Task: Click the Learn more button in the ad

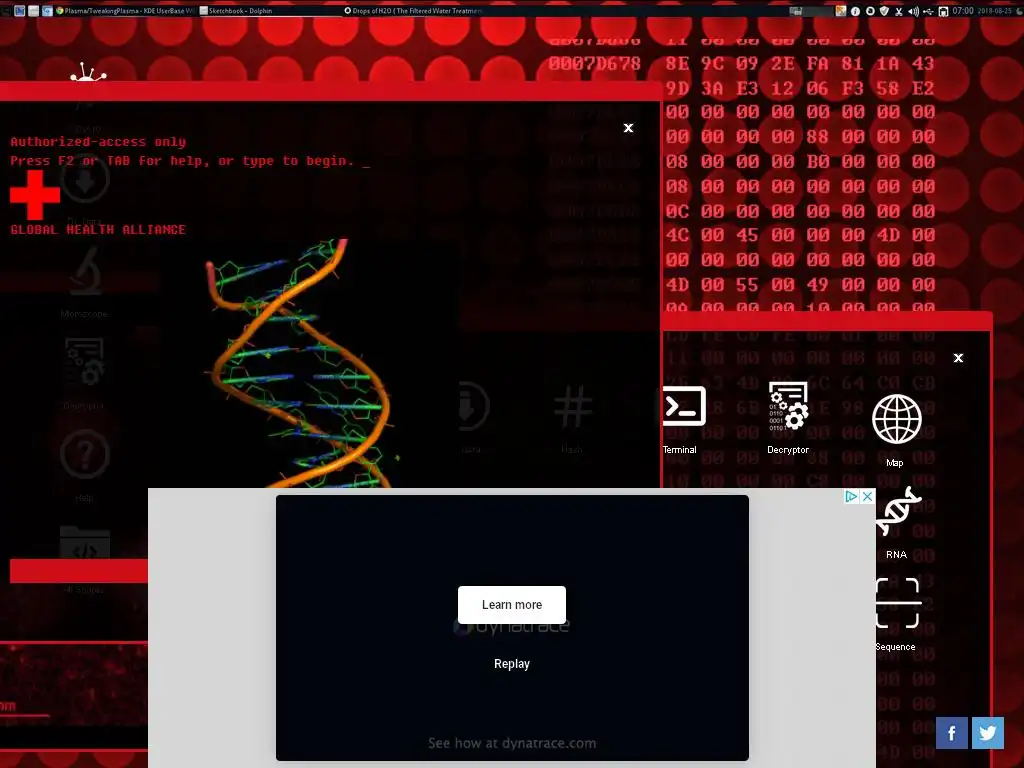Action: pos(511,605)
